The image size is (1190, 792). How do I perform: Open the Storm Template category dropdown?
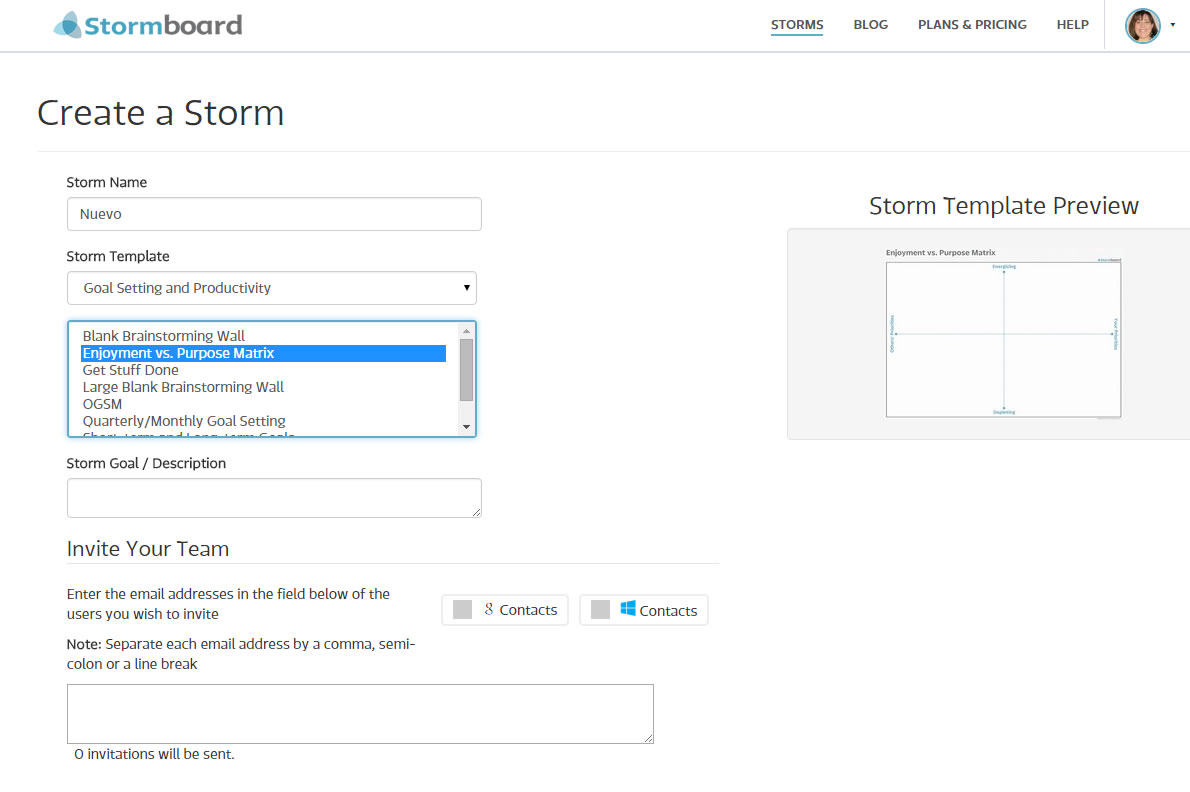(x=272, y=288)
